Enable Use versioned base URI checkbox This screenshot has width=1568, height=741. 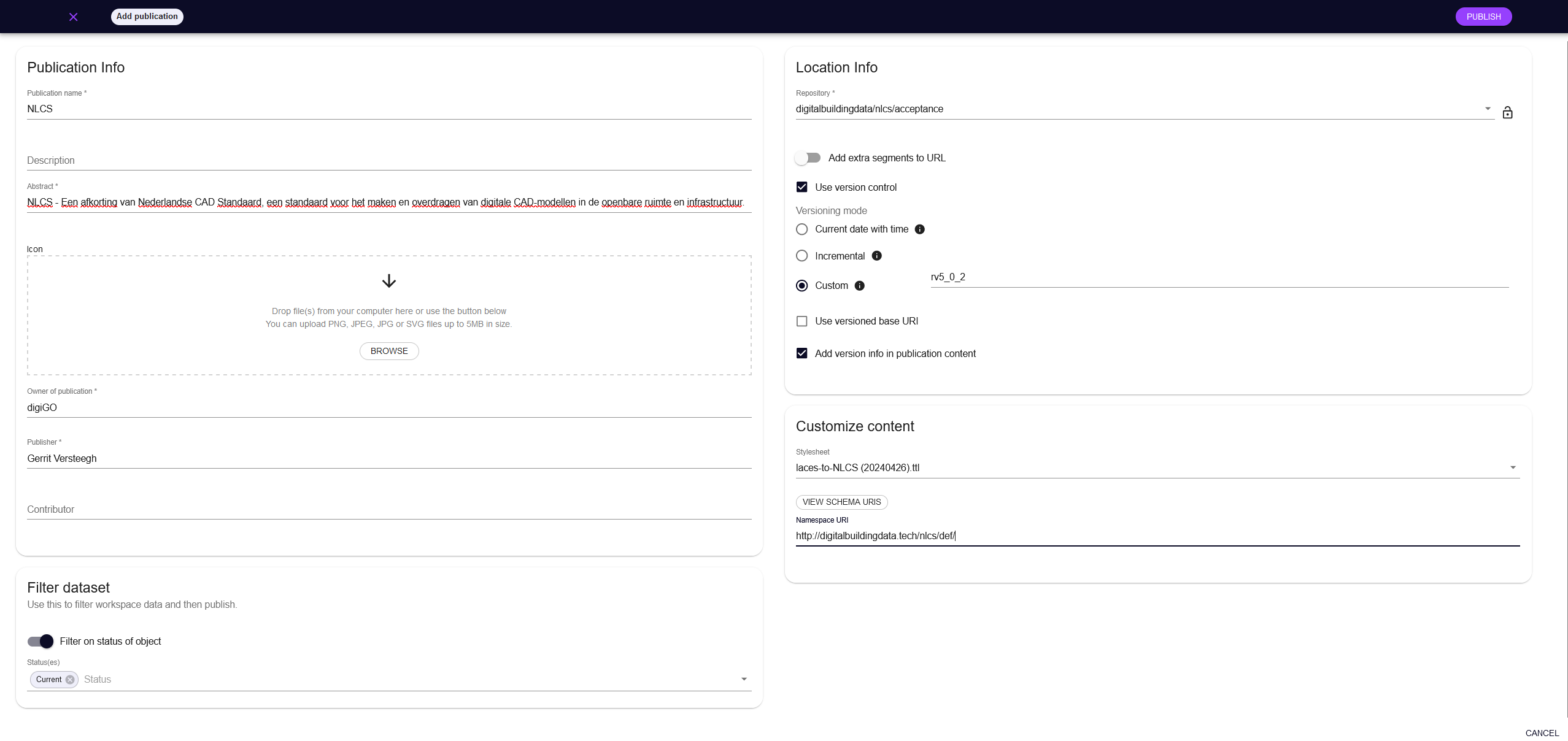[801, 321]
